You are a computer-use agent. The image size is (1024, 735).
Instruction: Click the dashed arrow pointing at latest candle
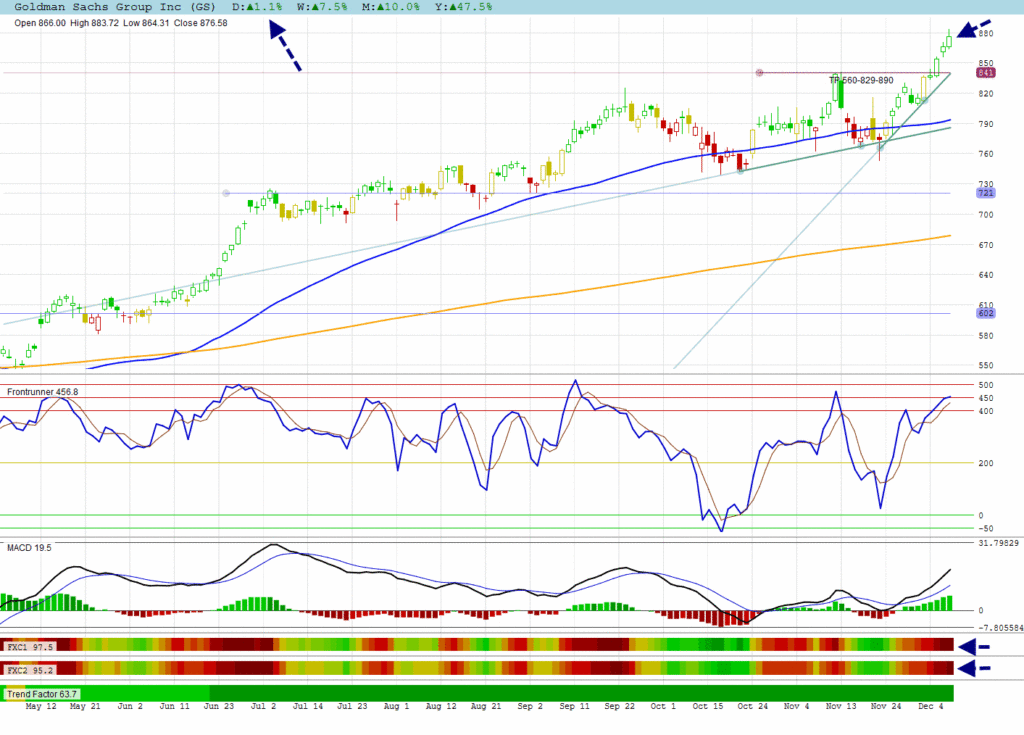pos(973,28)
